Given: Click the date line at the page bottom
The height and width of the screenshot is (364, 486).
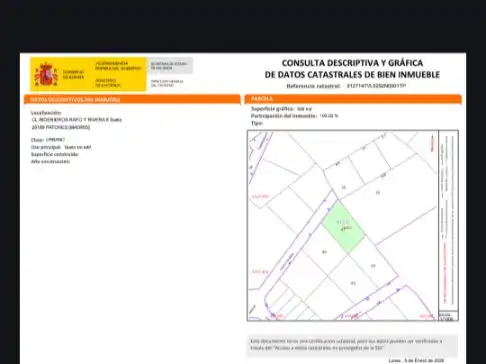Looking at the screenshot, I should [x=416, y=360].
